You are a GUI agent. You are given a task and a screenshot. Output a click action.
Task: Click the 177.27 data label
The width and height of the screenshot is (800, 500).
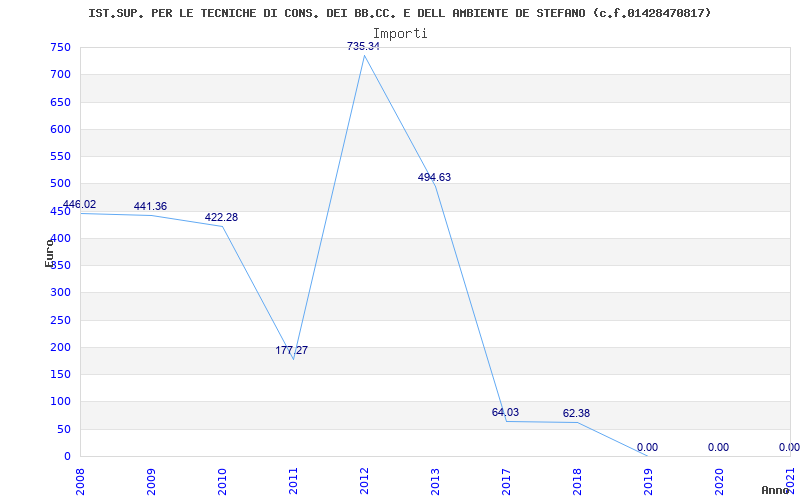point(292,351)
